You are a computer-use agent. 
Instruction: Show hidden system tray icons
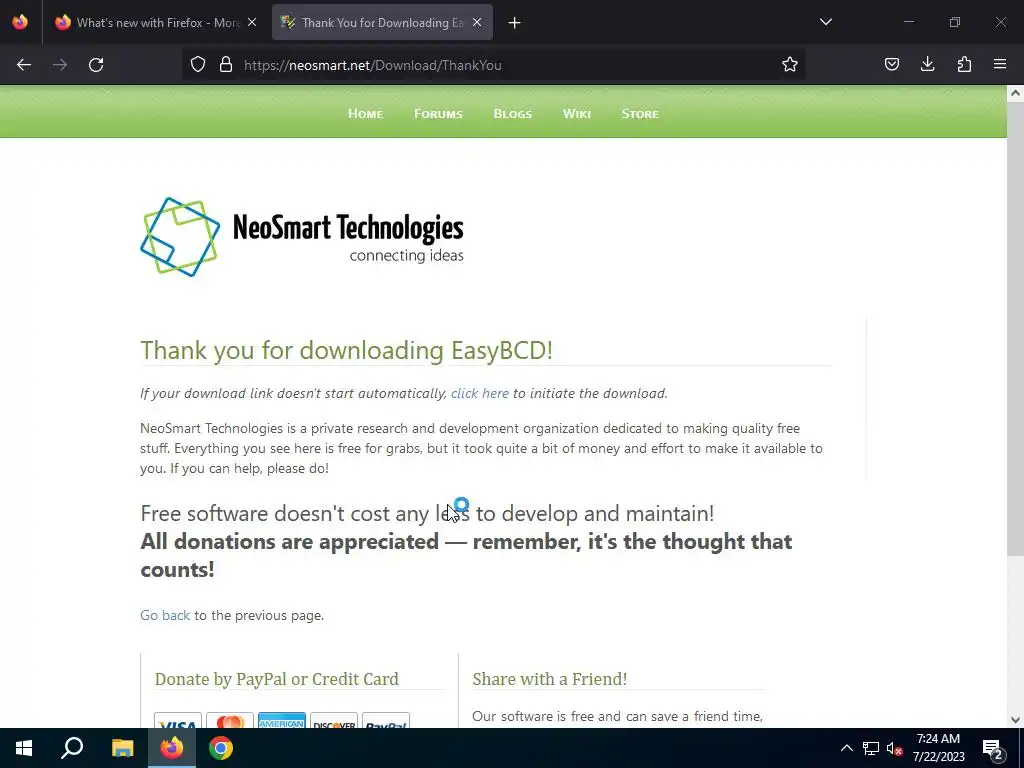click(846, 748)
